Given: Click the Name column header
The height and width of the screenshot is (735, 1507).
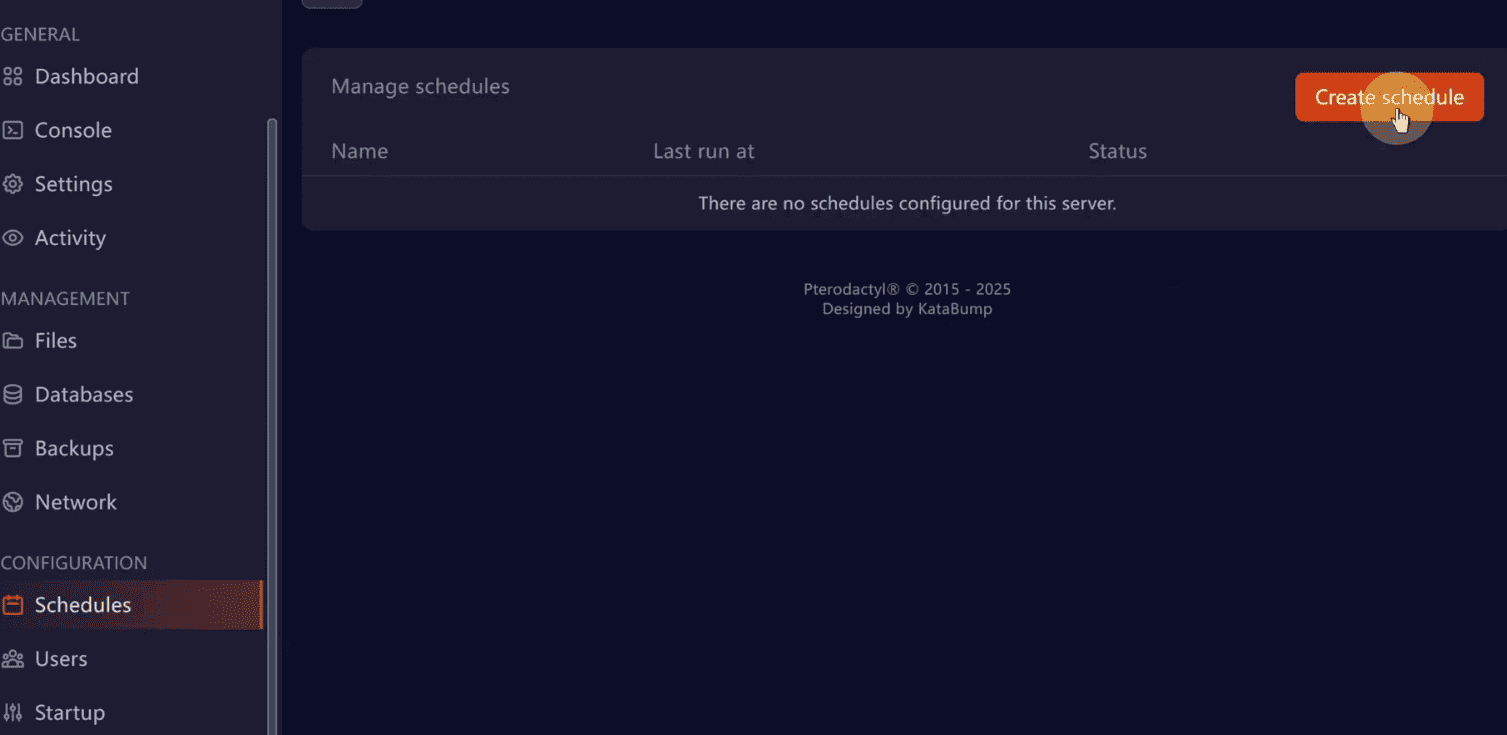Looking at the screenshot, I should click(359, 152).
